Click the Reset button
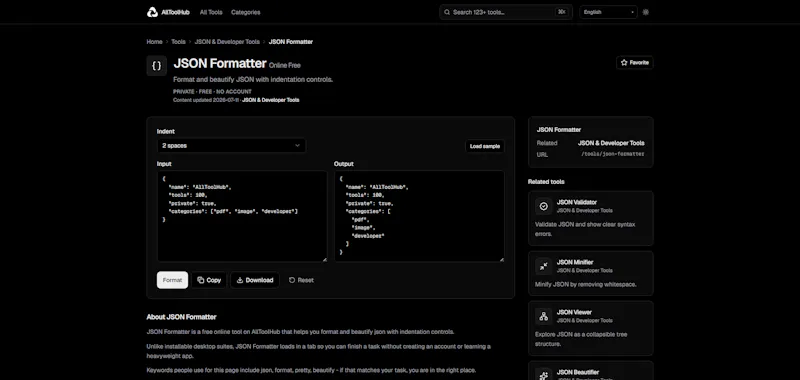The height and width of the screenshot is (380, 800). coord(301,280)
